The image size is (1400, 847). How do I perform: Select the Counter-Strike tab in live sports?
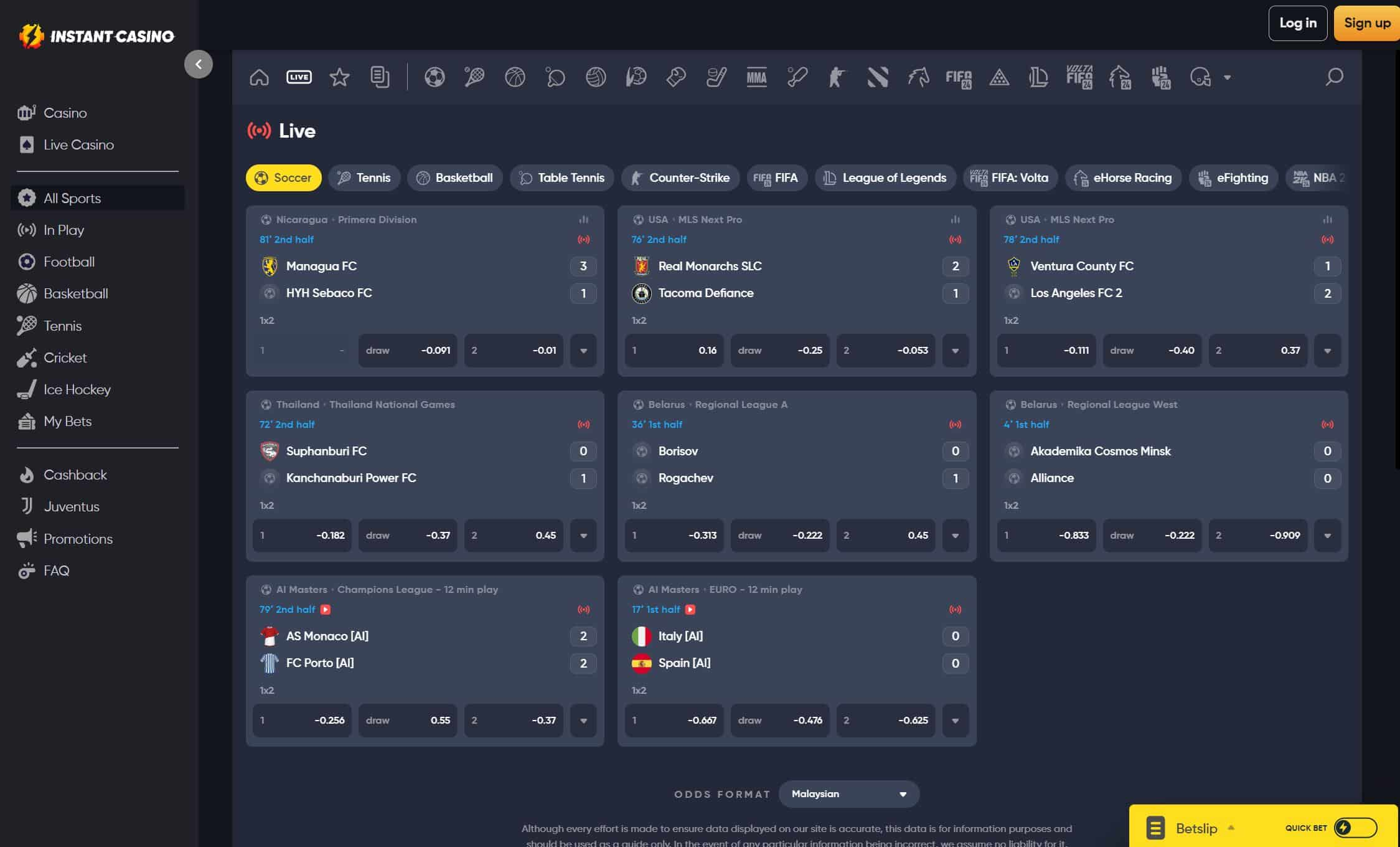(x=680, y=177)
